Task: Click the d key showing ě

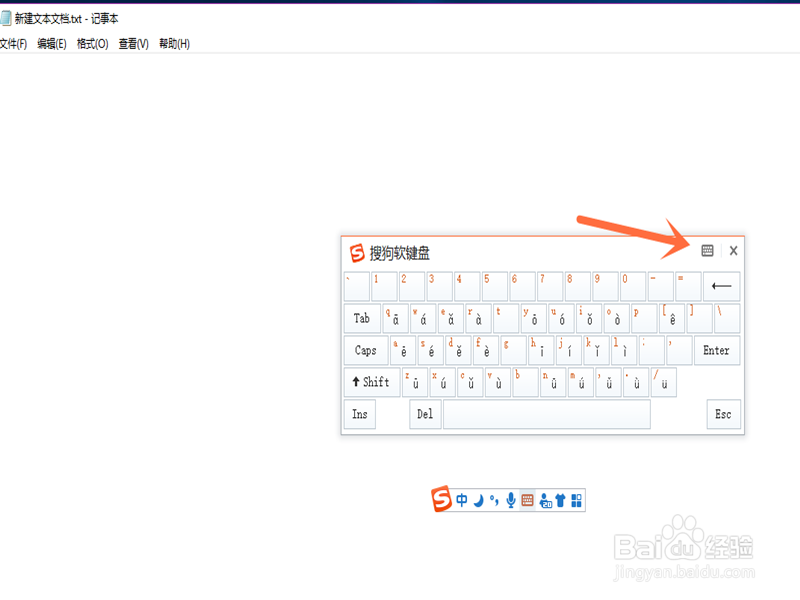Action: click(x=458, y=350)
